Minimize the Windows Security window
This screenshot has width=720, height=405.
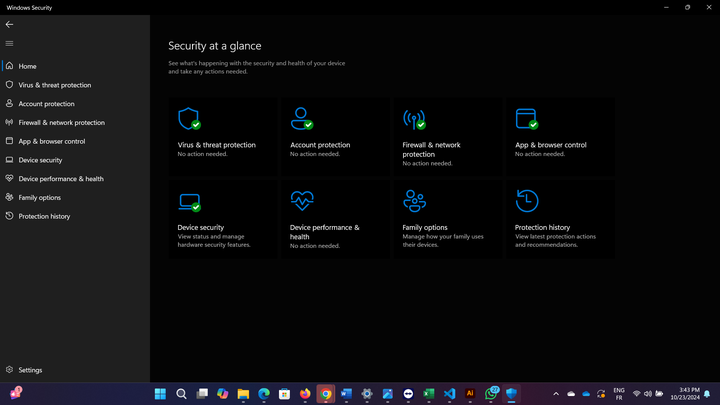click(666, 7)
